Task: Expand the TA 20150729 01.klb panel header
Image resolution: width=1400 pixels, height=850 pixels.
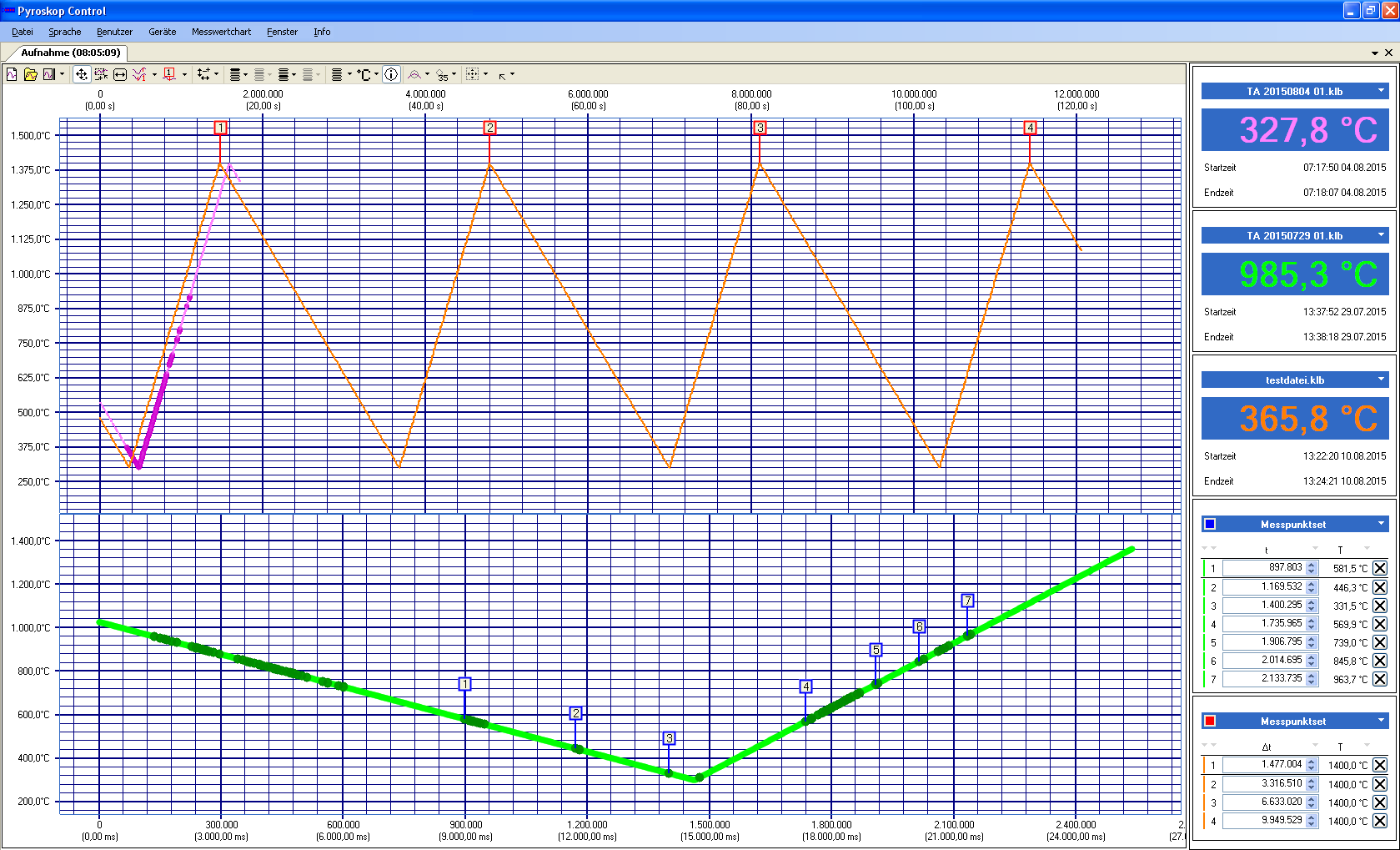Action: [x=1294, y=235]
